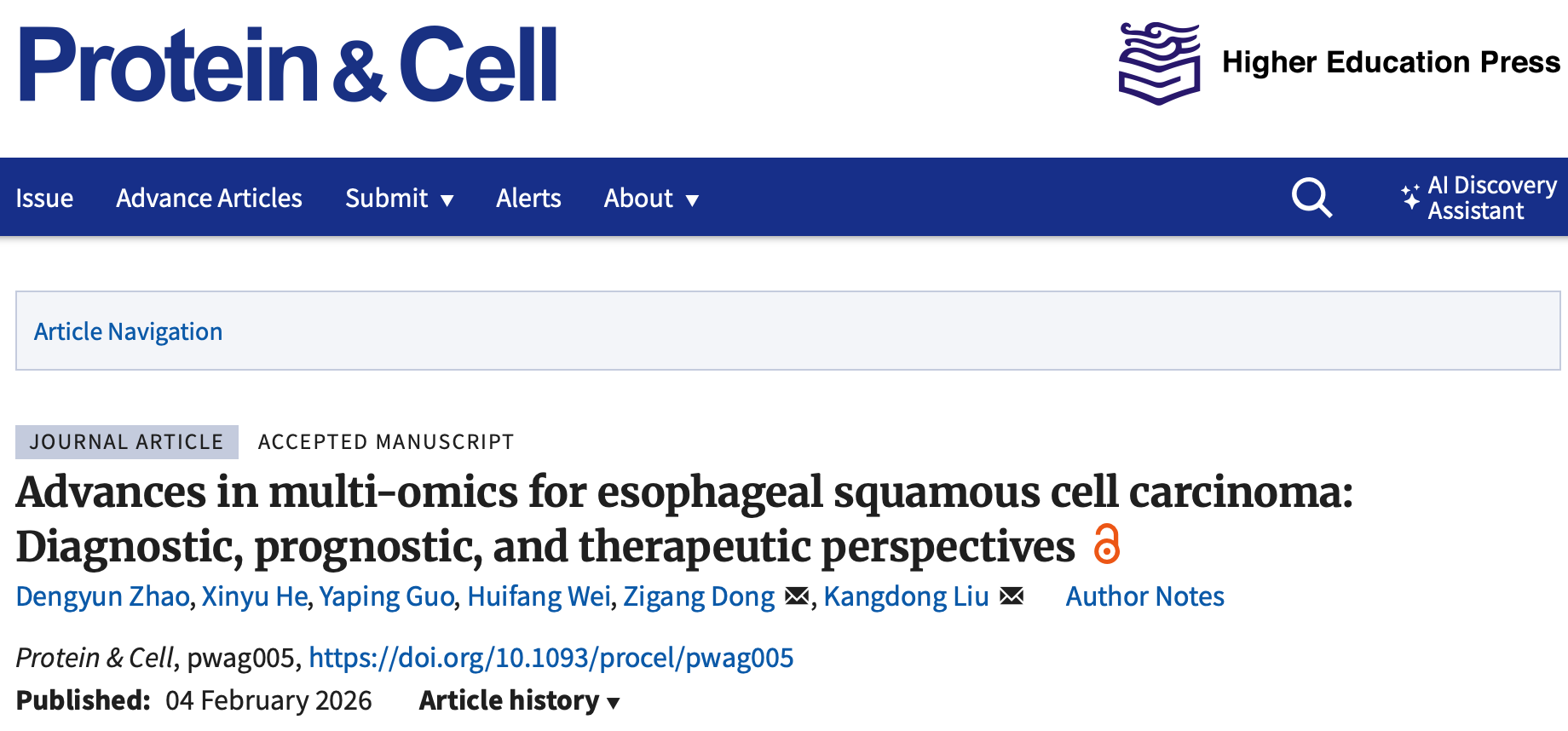Click the envelope icon after Zigang Dong
The image size is (1568, 731).
(797, 596)
